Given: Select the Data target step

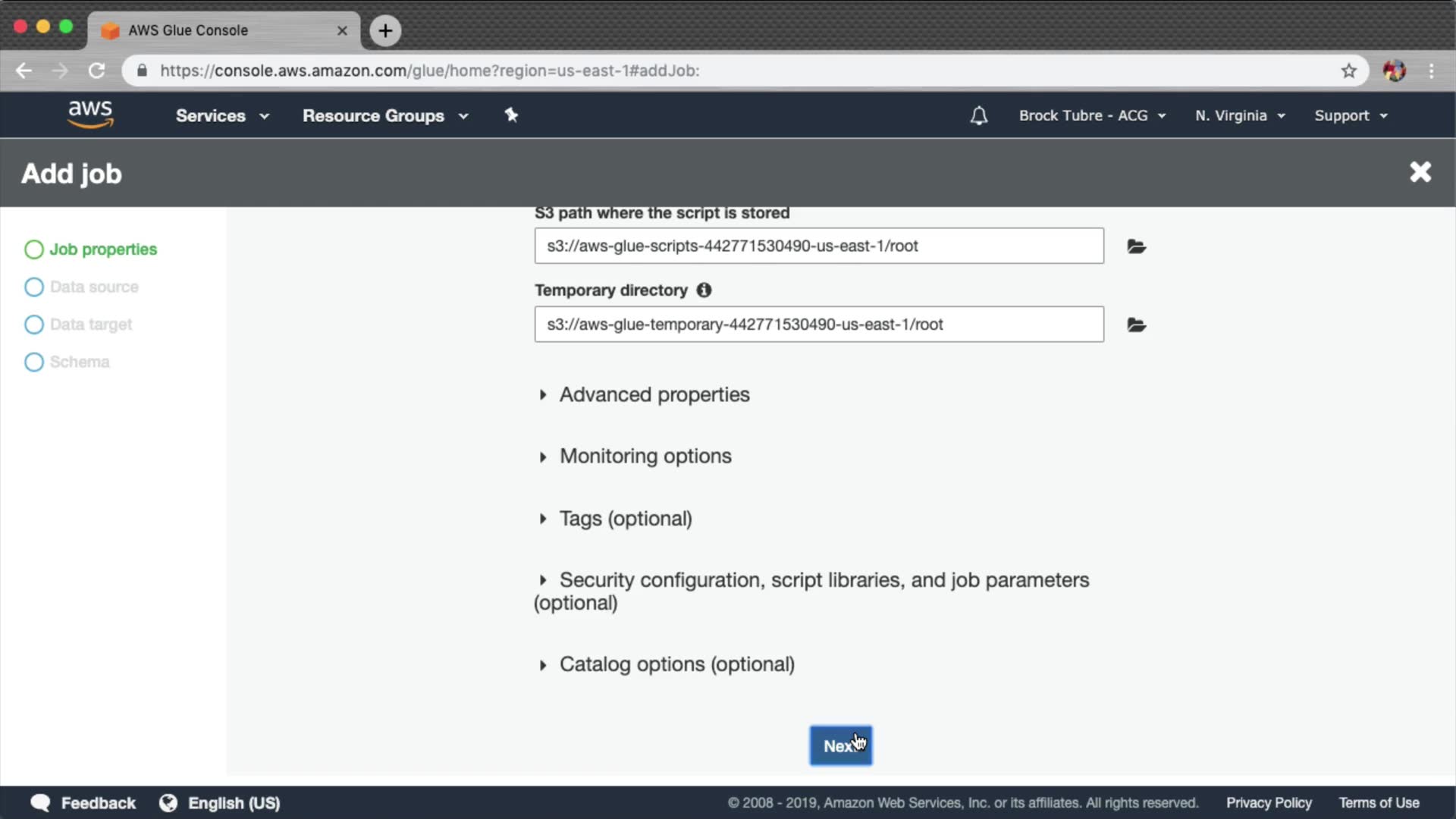Looking at the screenshot, I should click(x=90, y=325).
